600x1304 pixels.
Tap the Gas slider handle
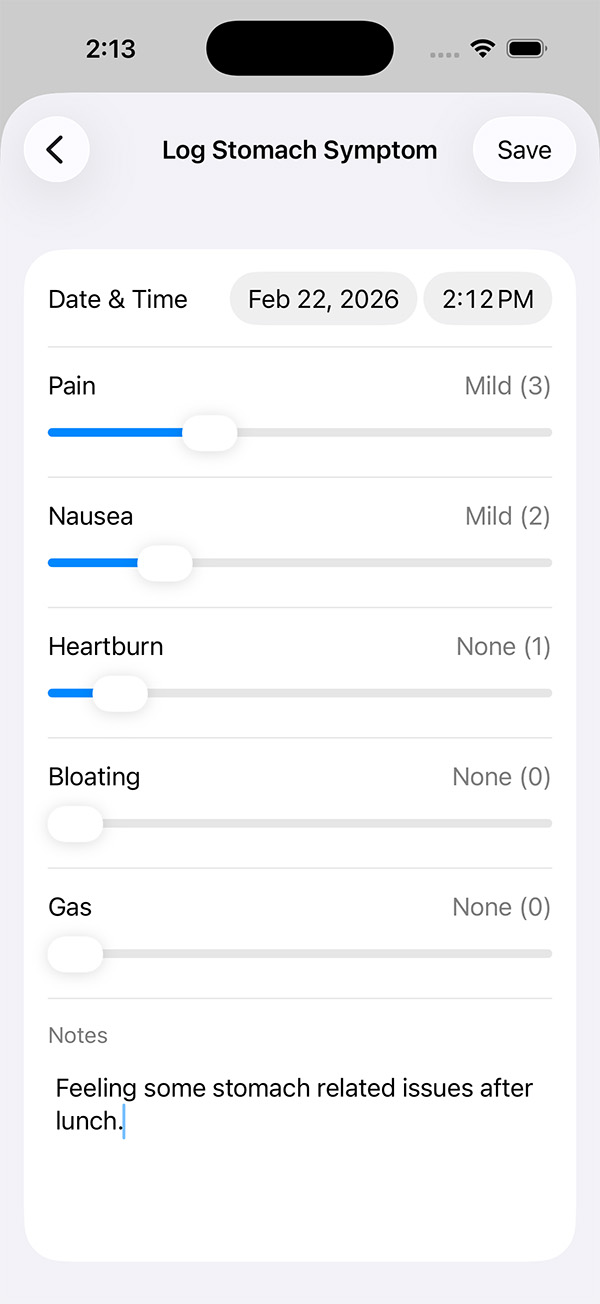(x=74, y=953)
